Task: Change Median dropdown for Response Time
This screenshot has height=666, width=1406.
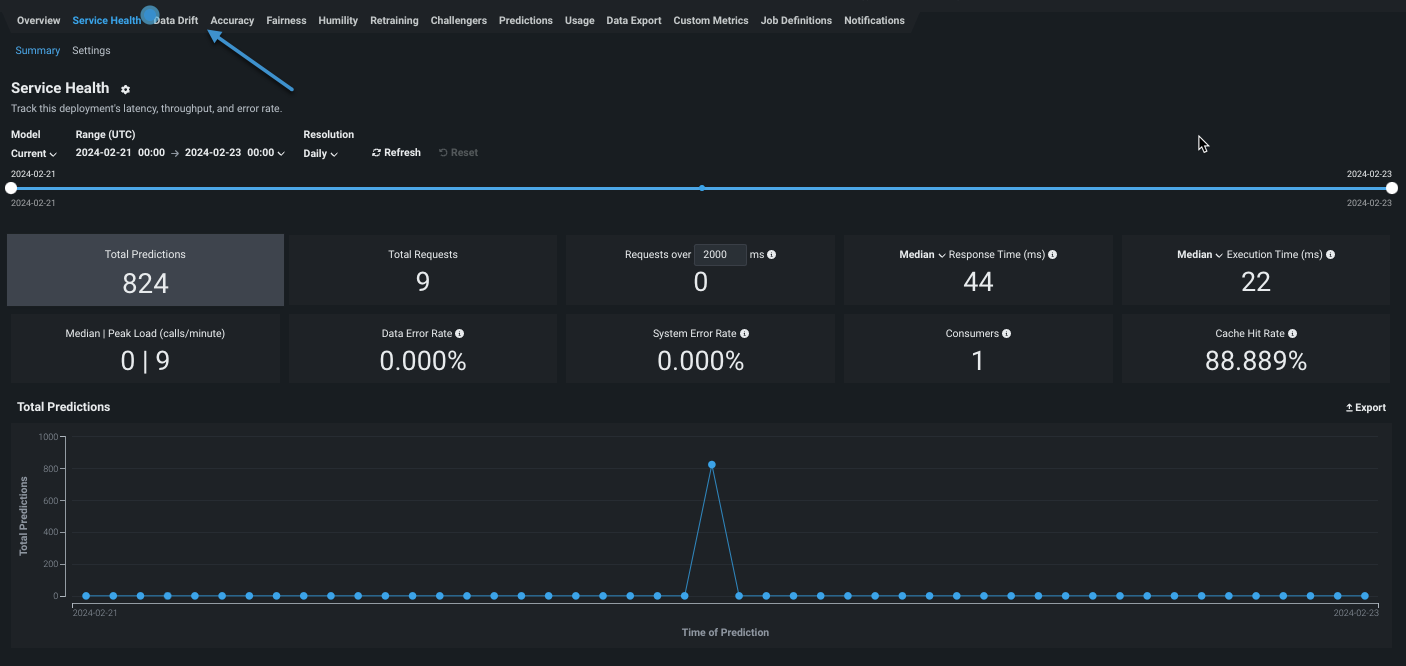Action: pos(921,255)
